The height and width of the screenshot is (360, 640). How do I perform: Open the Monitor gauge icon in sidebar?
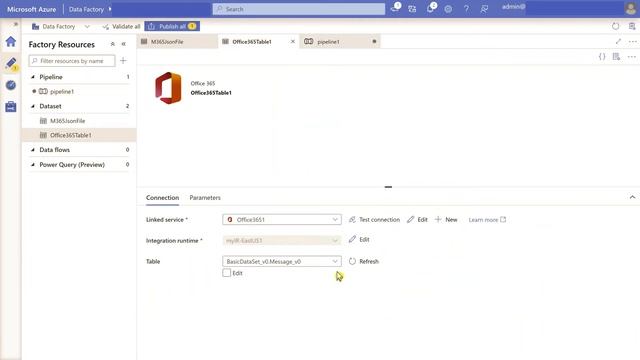pyautogui.click(x=11, y=85)
